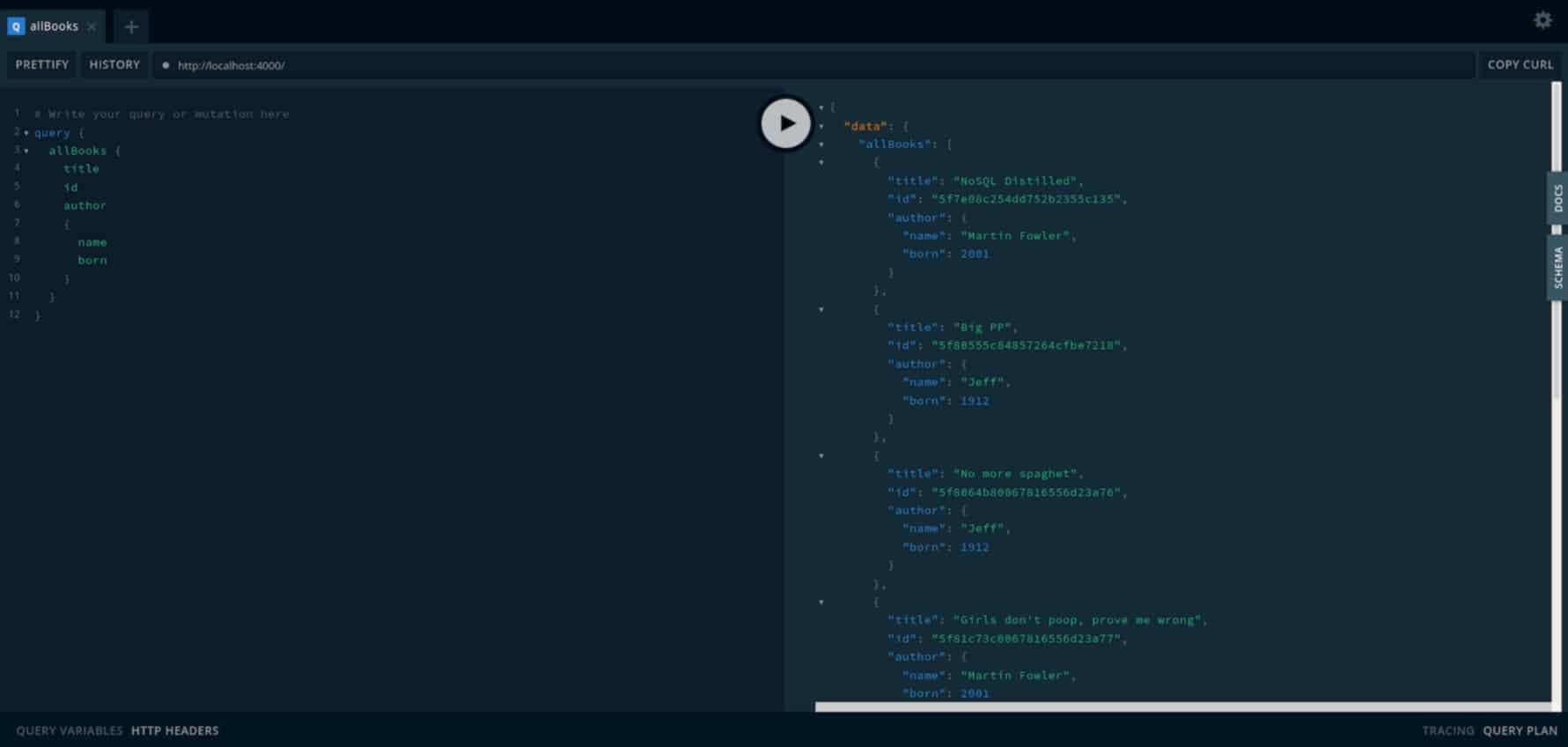Click the name field in the query
The height and width of the screenshot is (747, 1568).
[x=92, y=242]
